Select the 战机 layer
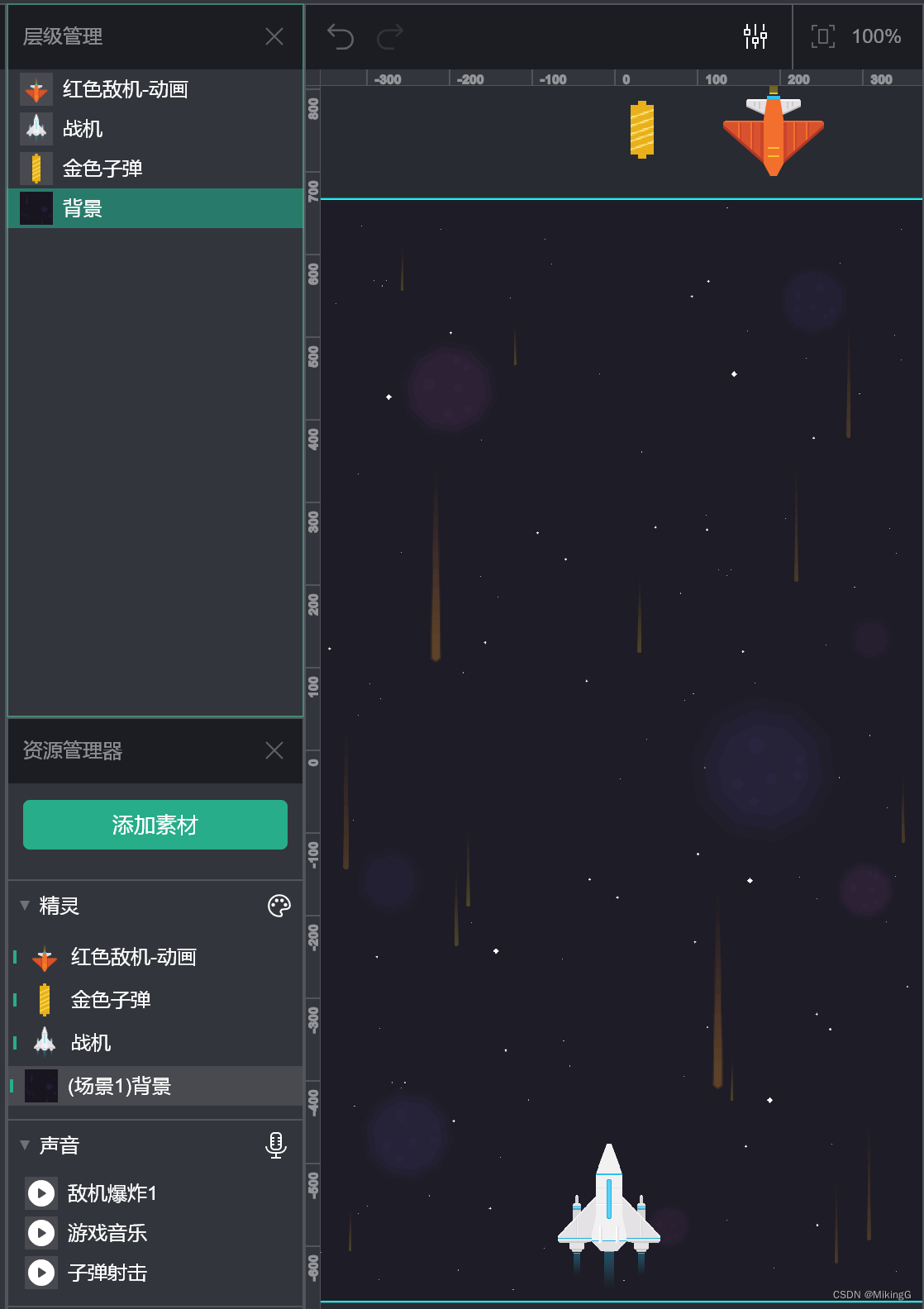Viewport: 924px width, 1309px height. [x=155, y=129]
